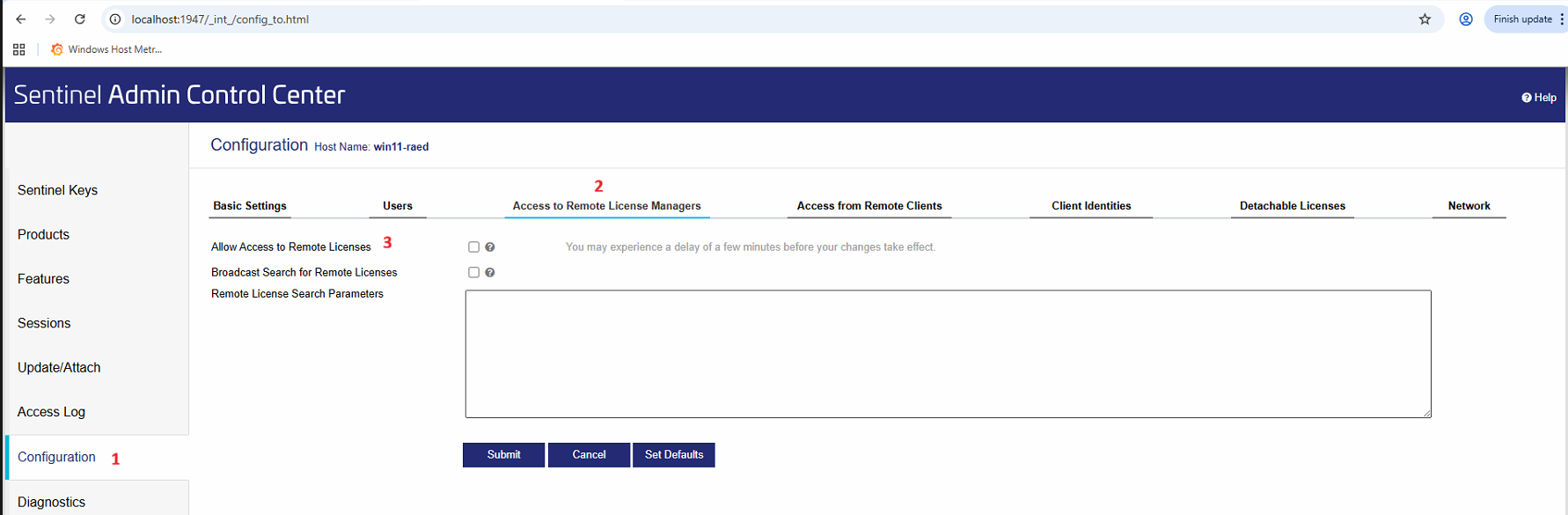Open Sentinel Keys in the sidebar
The height and width of the screenshot is (515, 1568).
coord(57,190)
